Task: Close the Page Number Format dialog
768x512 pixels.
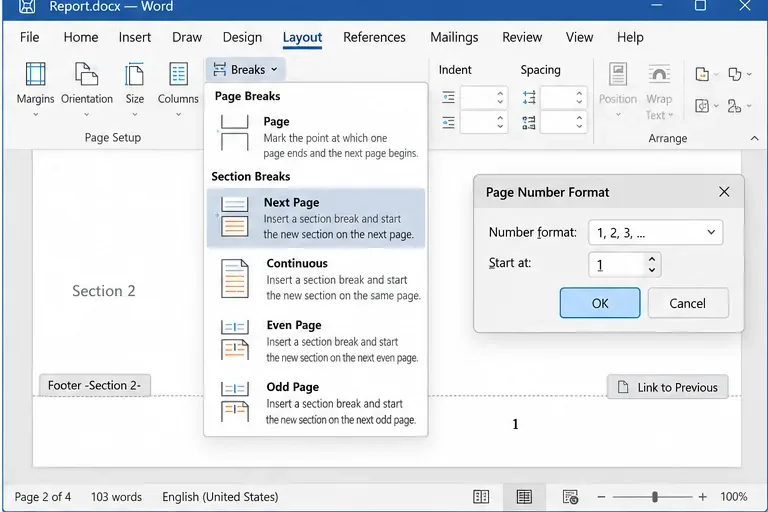Action: click(724, 192)
